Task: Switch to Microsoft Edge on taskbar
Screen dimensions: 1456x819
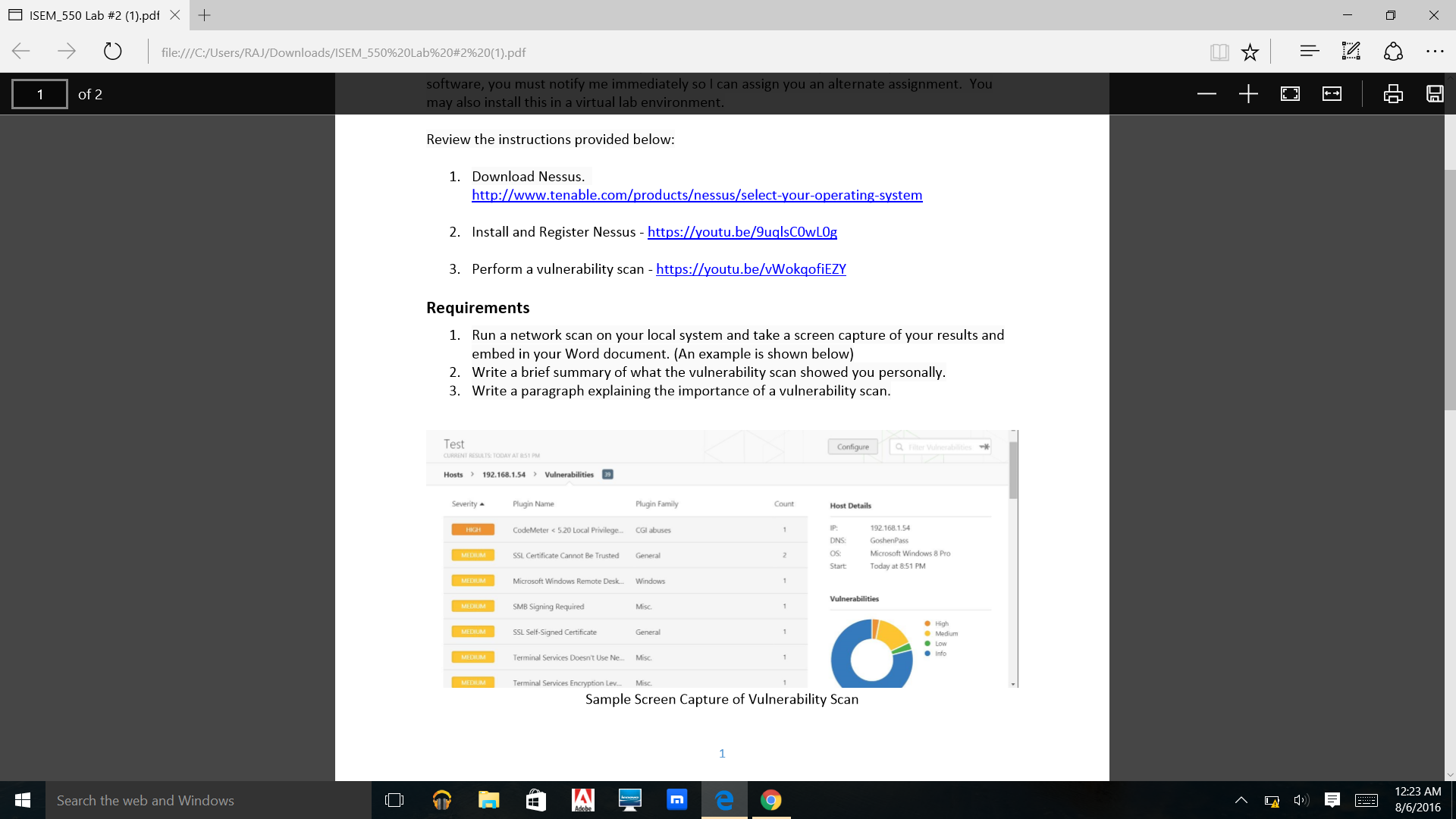Action: pyautogui.click(x=724, y=800)
